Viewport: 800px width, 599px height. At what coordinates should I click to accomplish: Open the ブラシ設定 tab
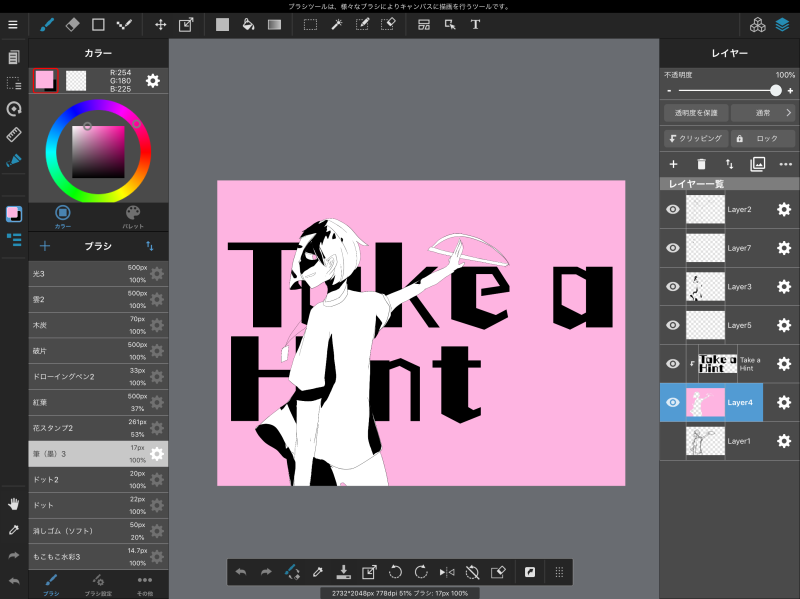97,583
